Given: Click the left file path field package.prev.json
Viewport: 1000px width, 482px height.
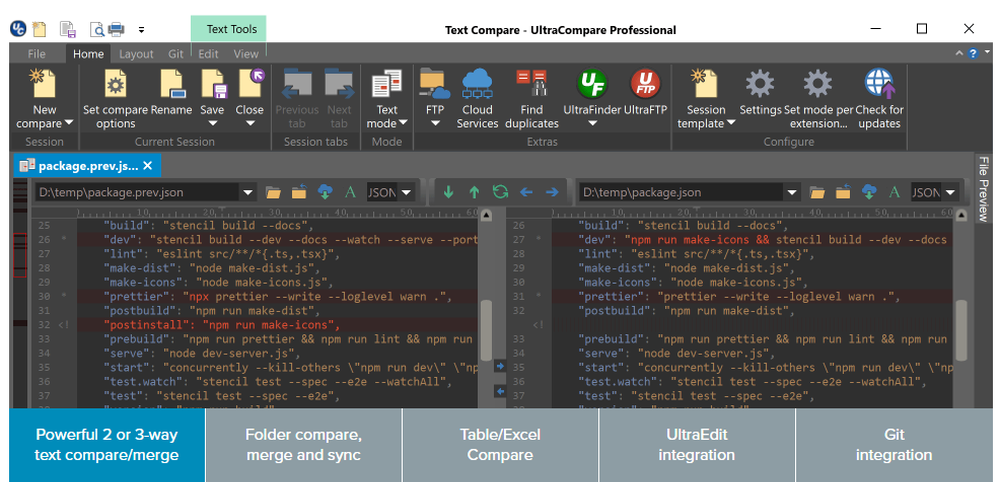Looking at the screenshot, I should click(x=136, y=192).
